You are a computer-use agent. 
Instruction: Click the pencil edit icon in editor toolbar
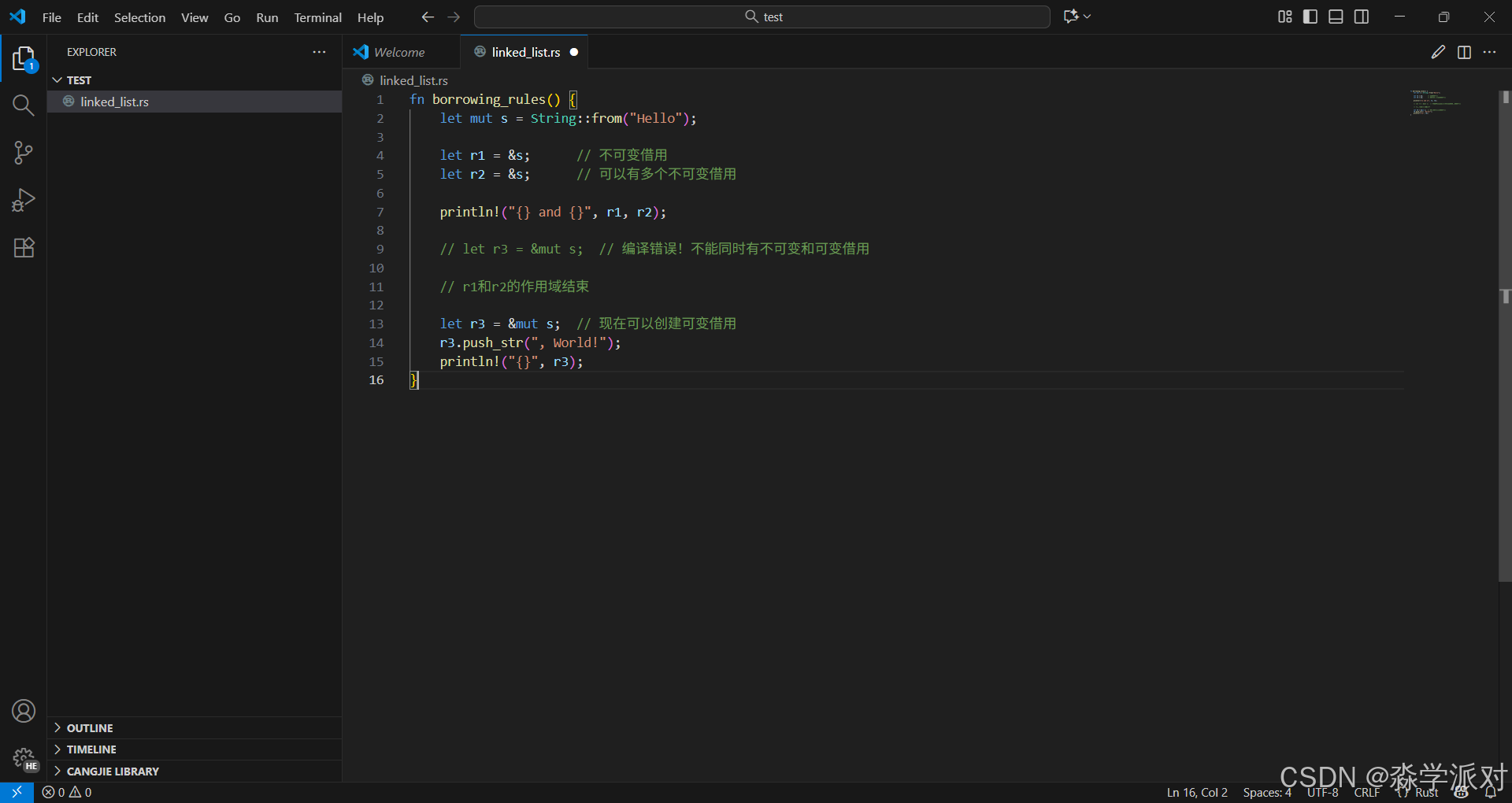tap(1438, 52)
